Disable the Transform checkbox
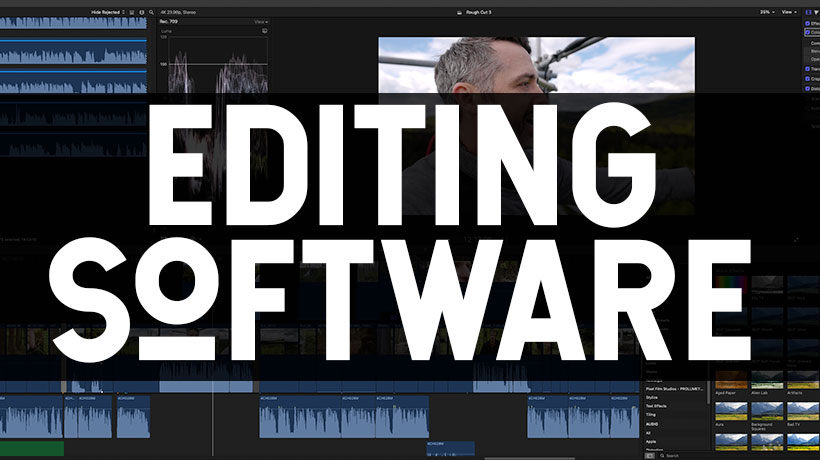This screenshot has width=820, height=460. [x=807, y=69]
